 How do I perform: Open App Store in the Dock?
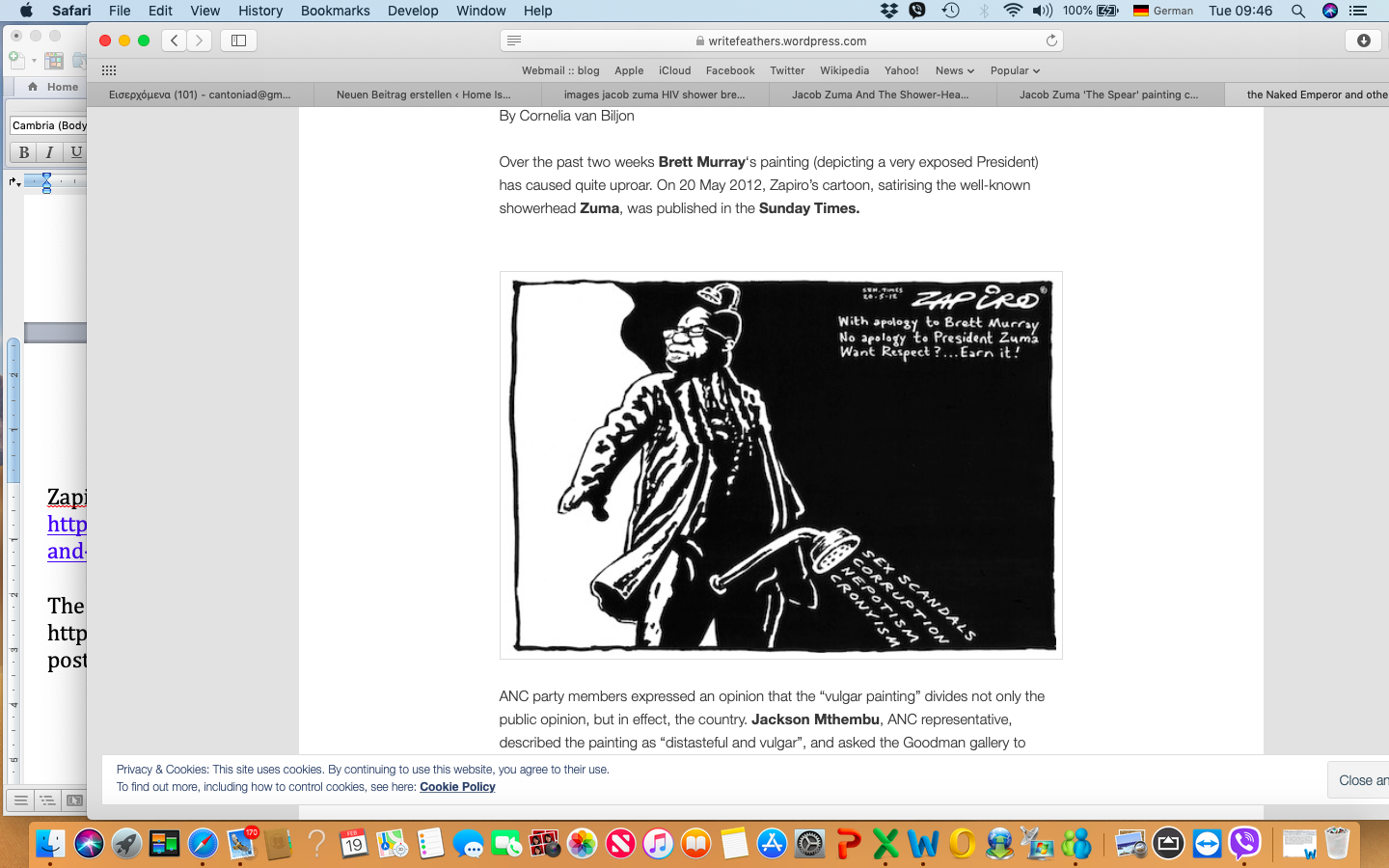click(772, 844)
